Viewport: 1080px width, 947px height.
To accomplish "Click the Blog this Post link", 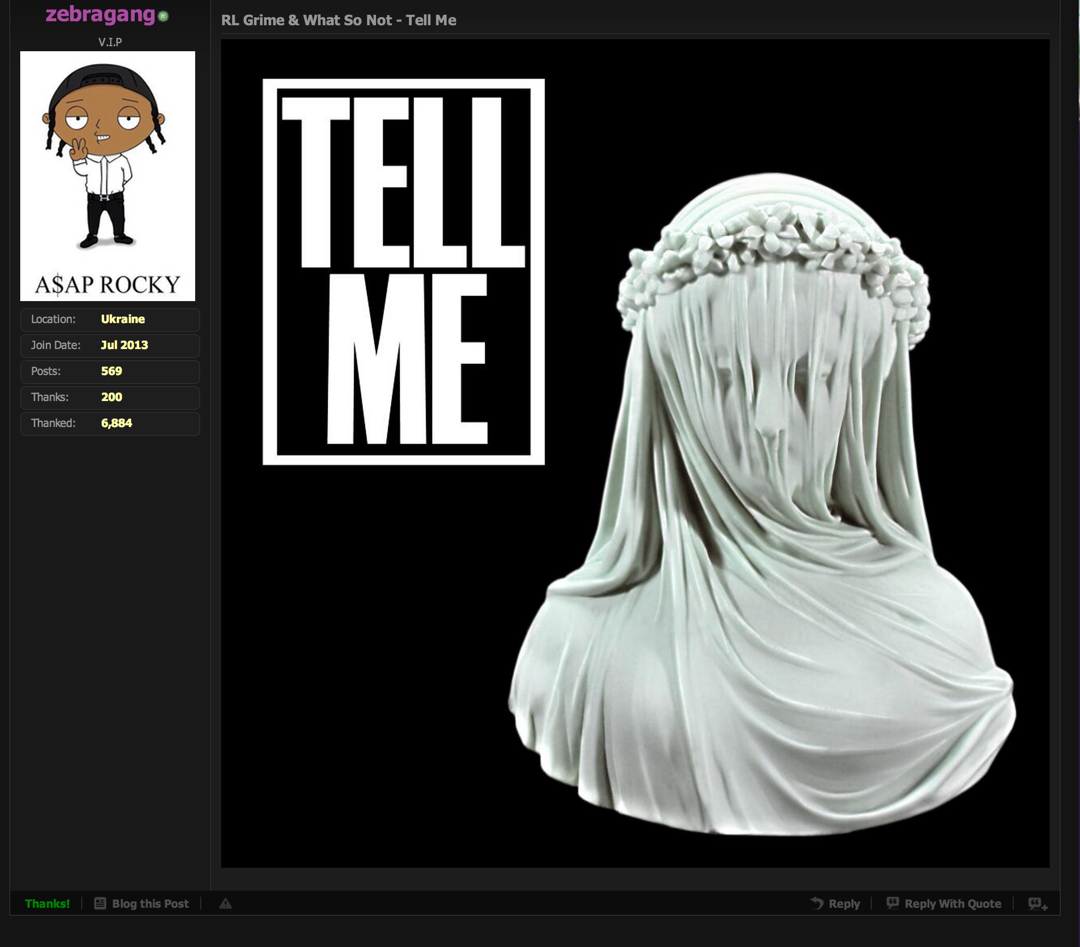I will 150,904.
